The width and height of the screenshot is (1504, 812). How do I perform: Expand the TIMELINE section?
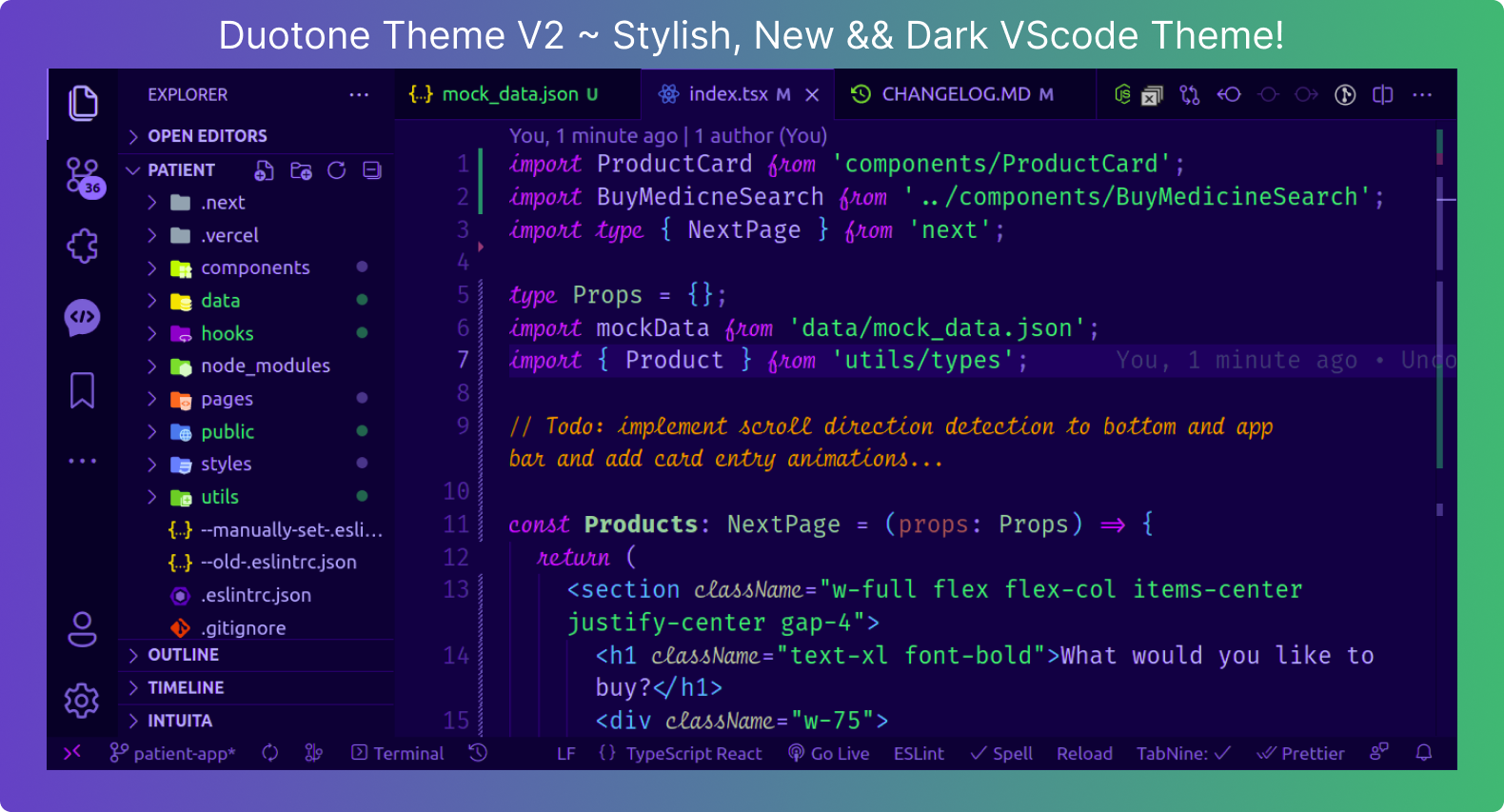[257, 687]
